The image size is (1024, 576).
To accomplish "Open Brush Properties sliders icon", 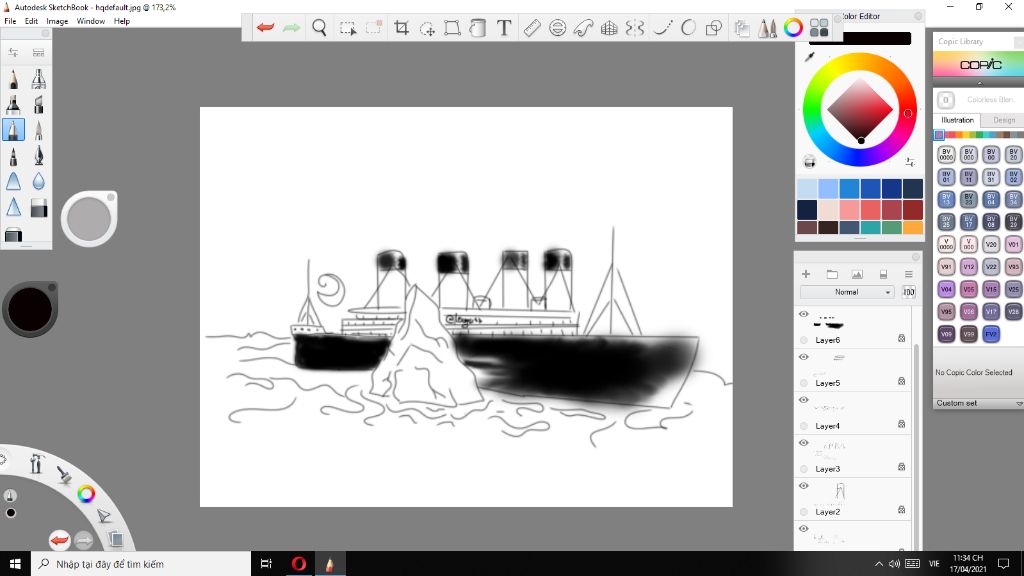I will (x=13, y=52).
